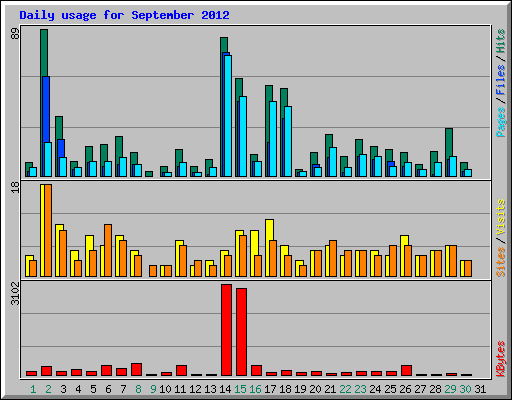
Task: Click day label "28" on the x-axis
Action: [x=435, y=389]
